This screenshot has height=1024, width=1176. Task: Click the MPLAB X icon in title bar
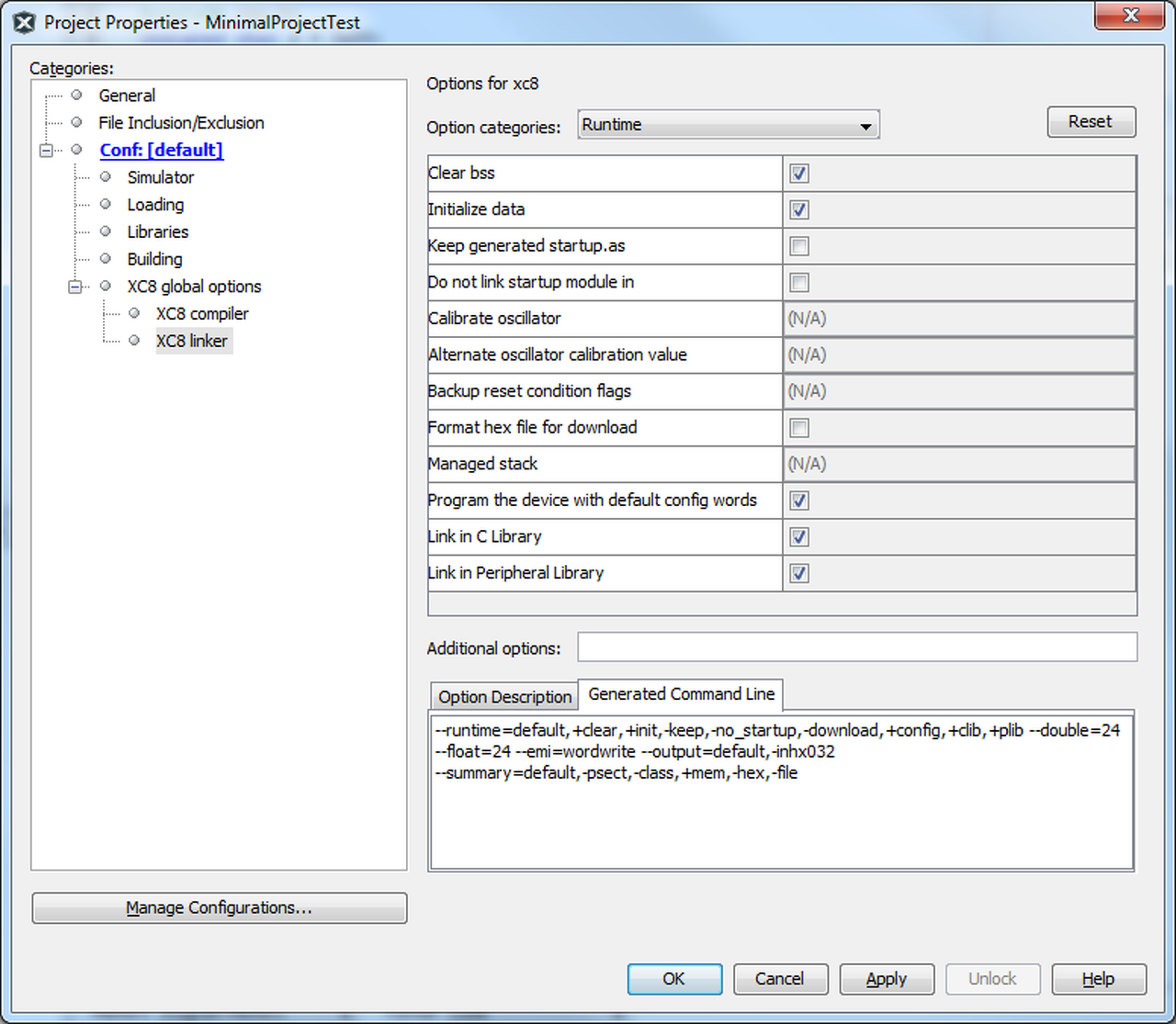click(x=25, y=23)
